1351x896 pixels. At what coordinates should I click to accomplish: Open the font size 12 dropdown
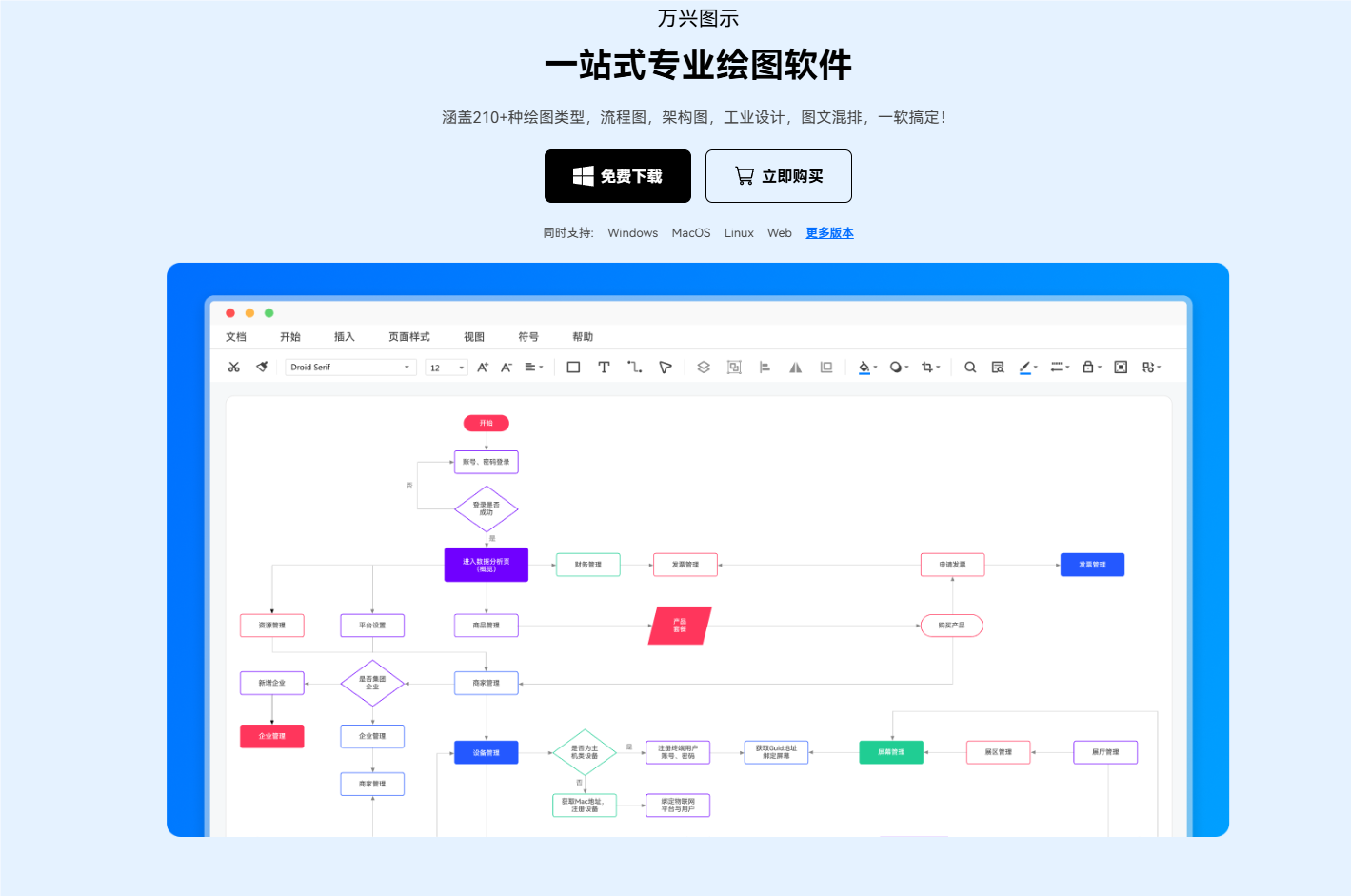pyautogui.click(x=446, y=367)
